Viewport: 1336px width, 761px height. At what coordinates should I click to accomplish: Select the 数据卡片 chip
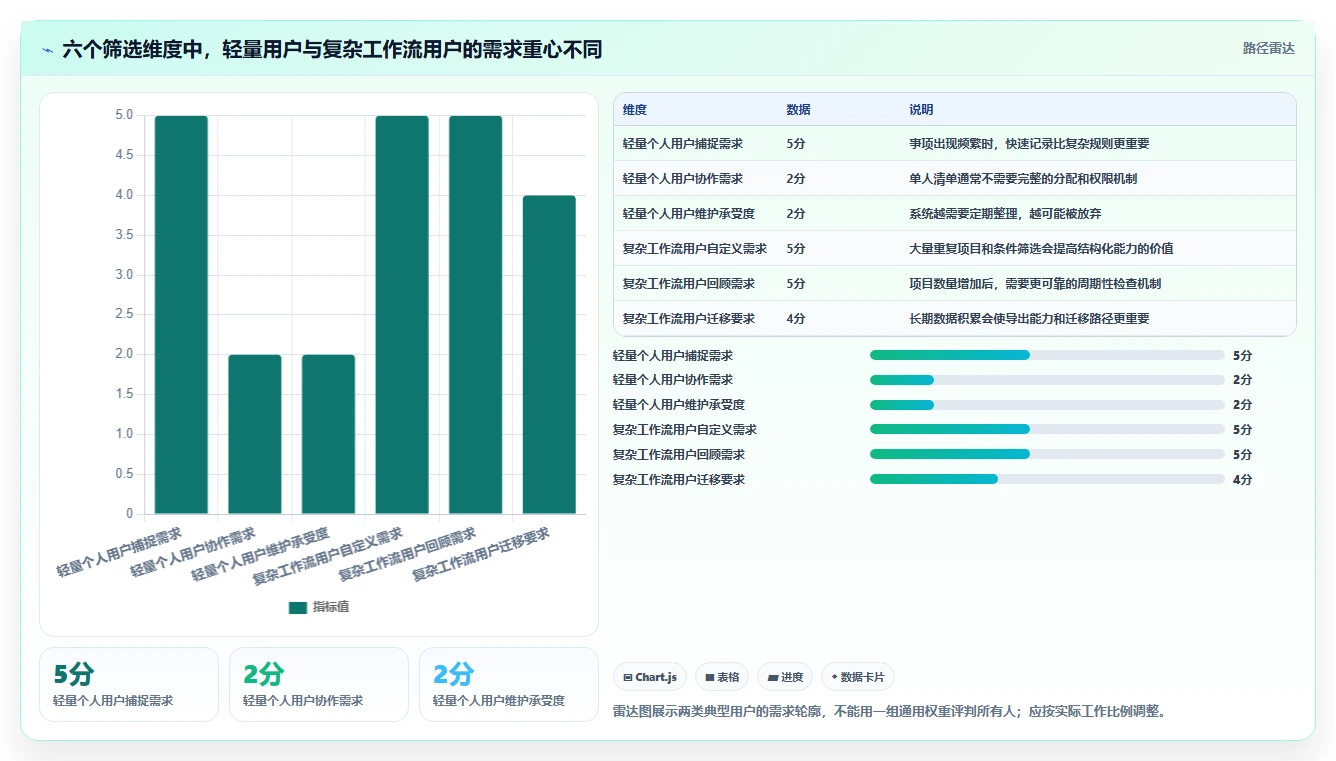click(858, 677)
